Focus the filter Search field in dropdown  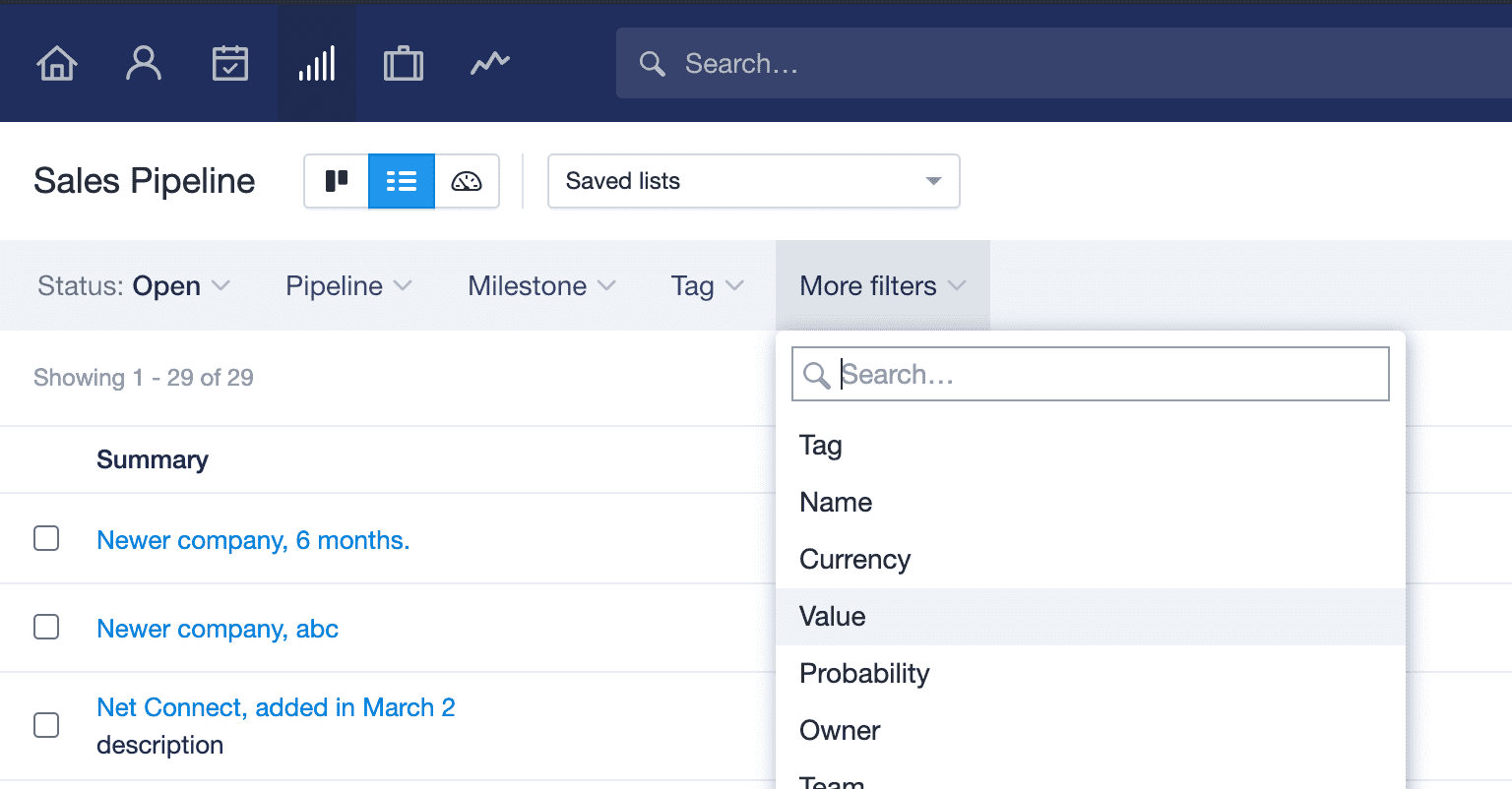pyautogui.click(x=1091, y=374)
